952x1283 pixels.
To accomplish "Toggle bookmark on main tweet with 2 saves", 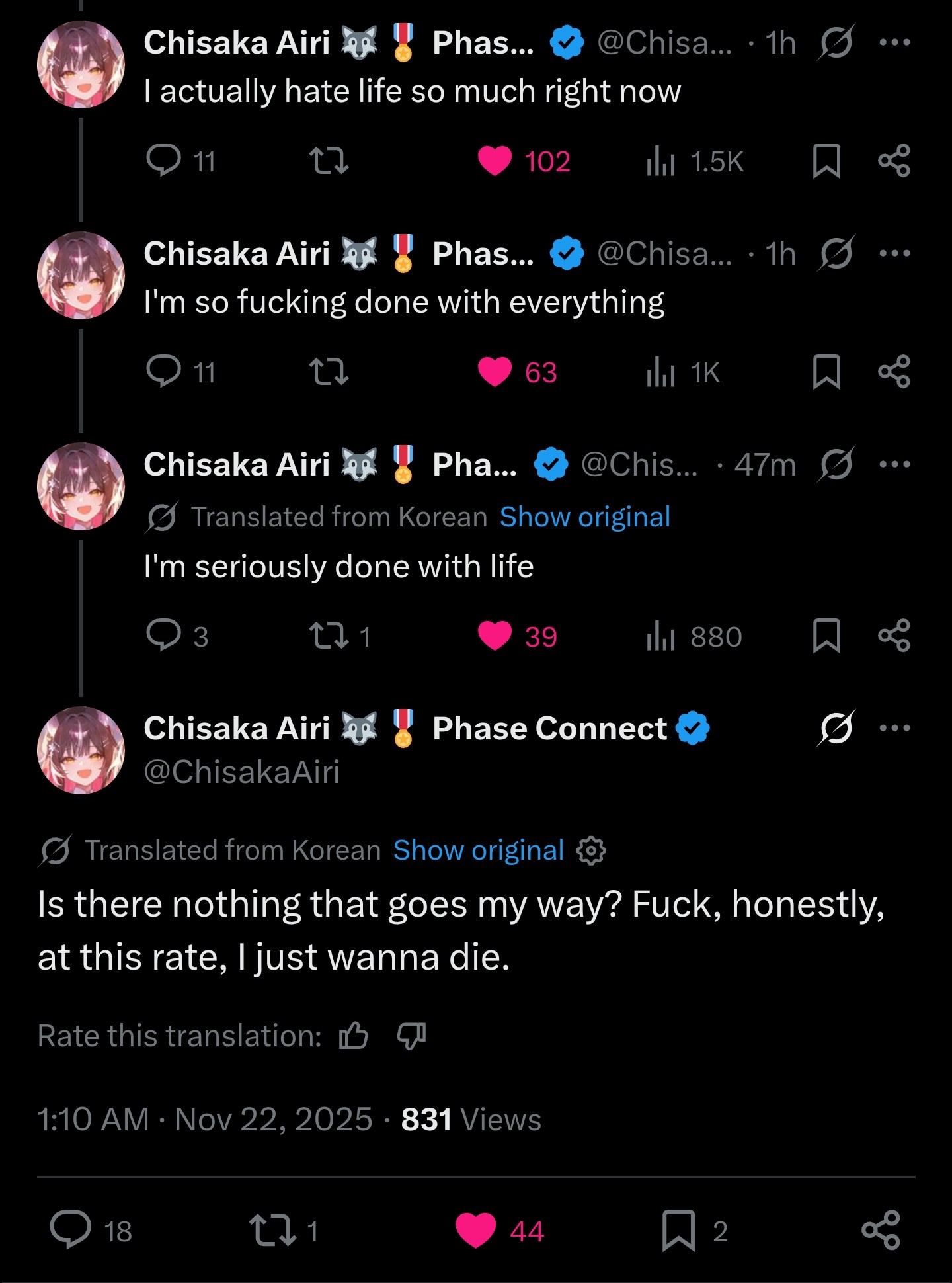I will [679, 1231].
